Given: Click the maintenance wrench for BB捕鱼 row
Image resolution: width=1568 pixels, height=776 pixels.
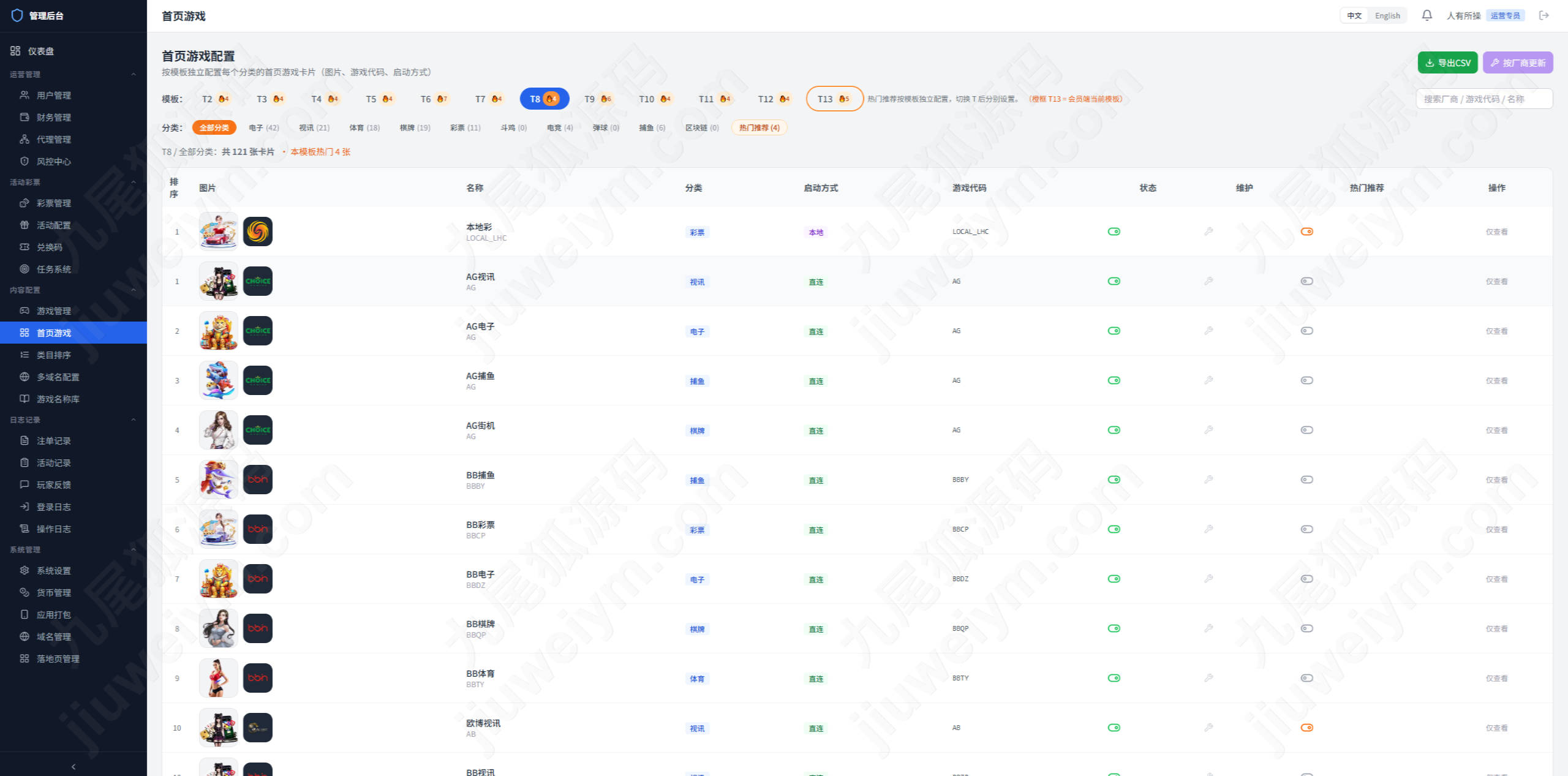Looking at the screenshot, I should pyautogui.click(x=1208, y=480).
